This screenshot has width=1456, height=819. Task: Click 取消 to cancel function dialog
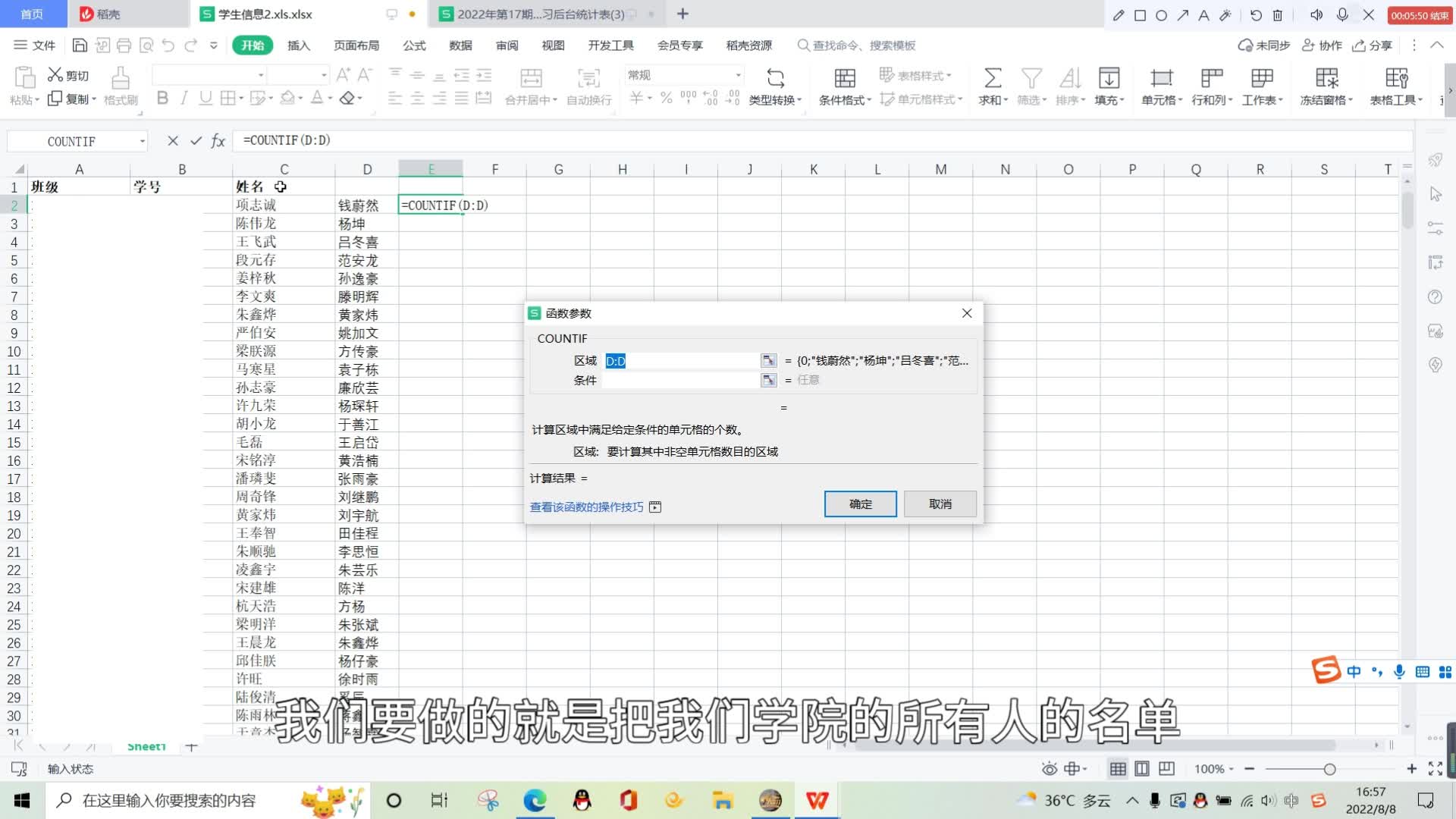tap(940, 503)
